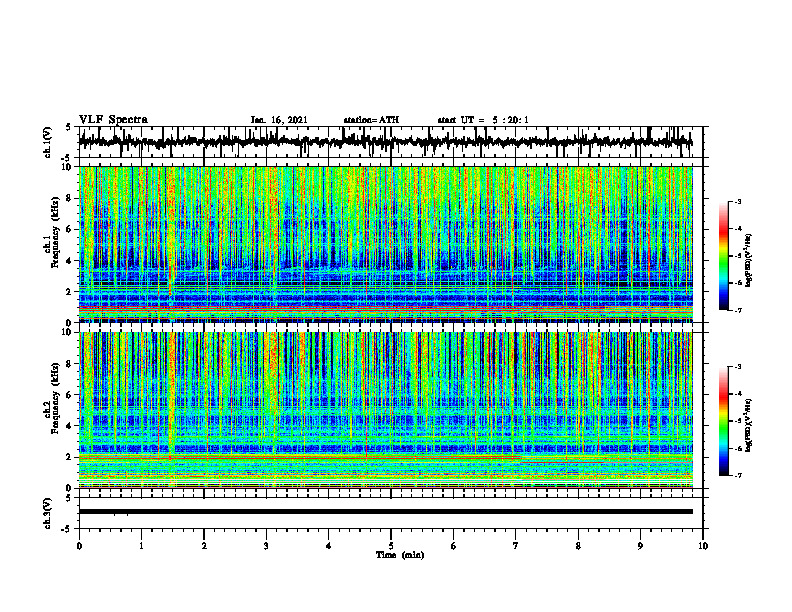Click the ch.2 frequency tick "10"

coord(67,332)
